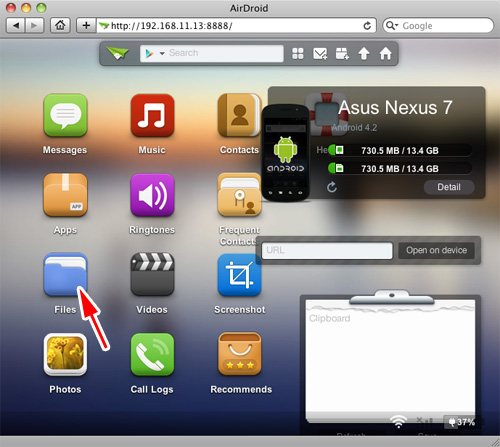Viewport: 500px width, 447px height.
Task: Click the browser add bookmark plus button
Action: point(86,25)
